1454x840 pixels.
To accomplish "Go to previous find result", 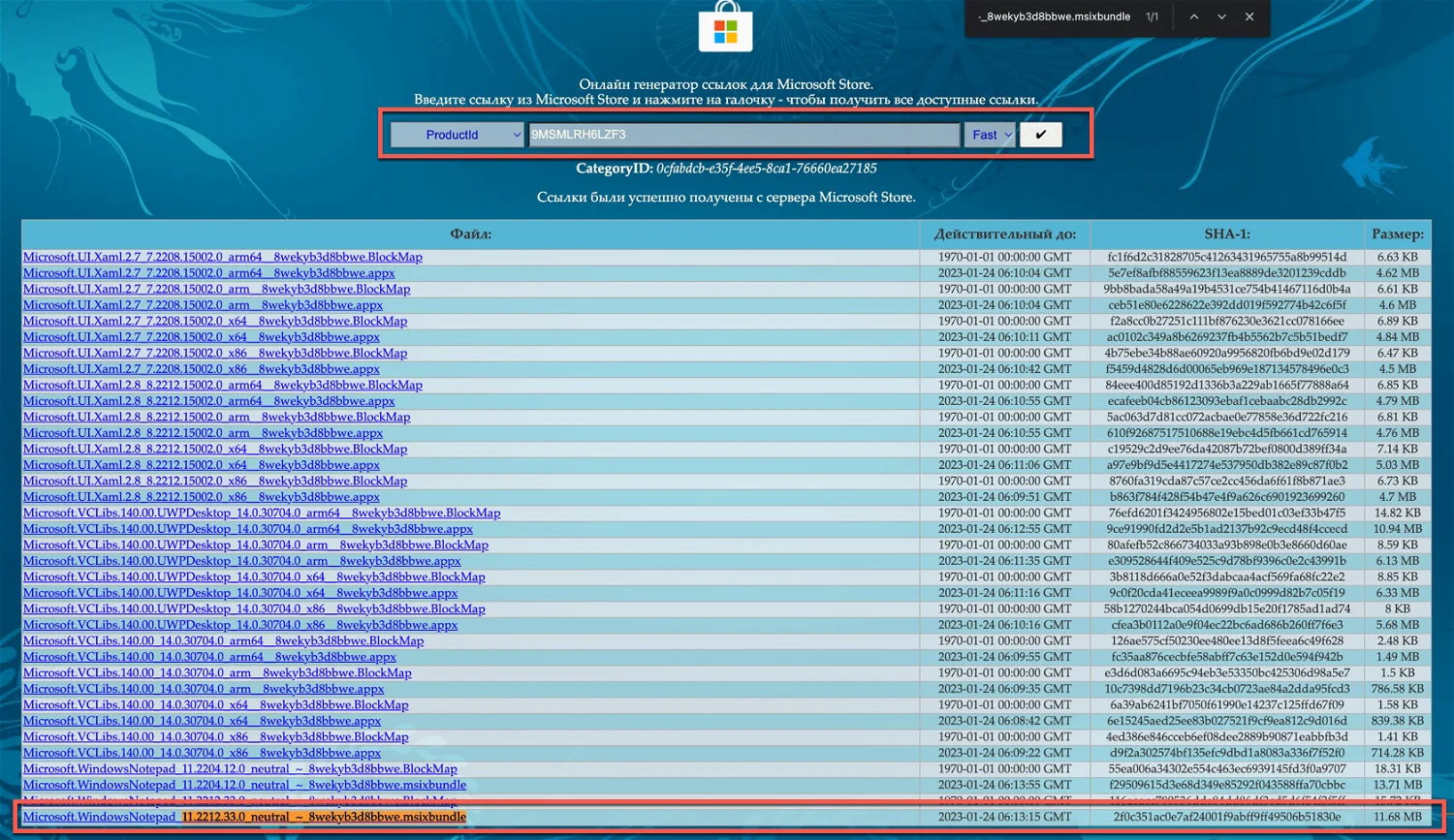I will [x=1193, y=16].
